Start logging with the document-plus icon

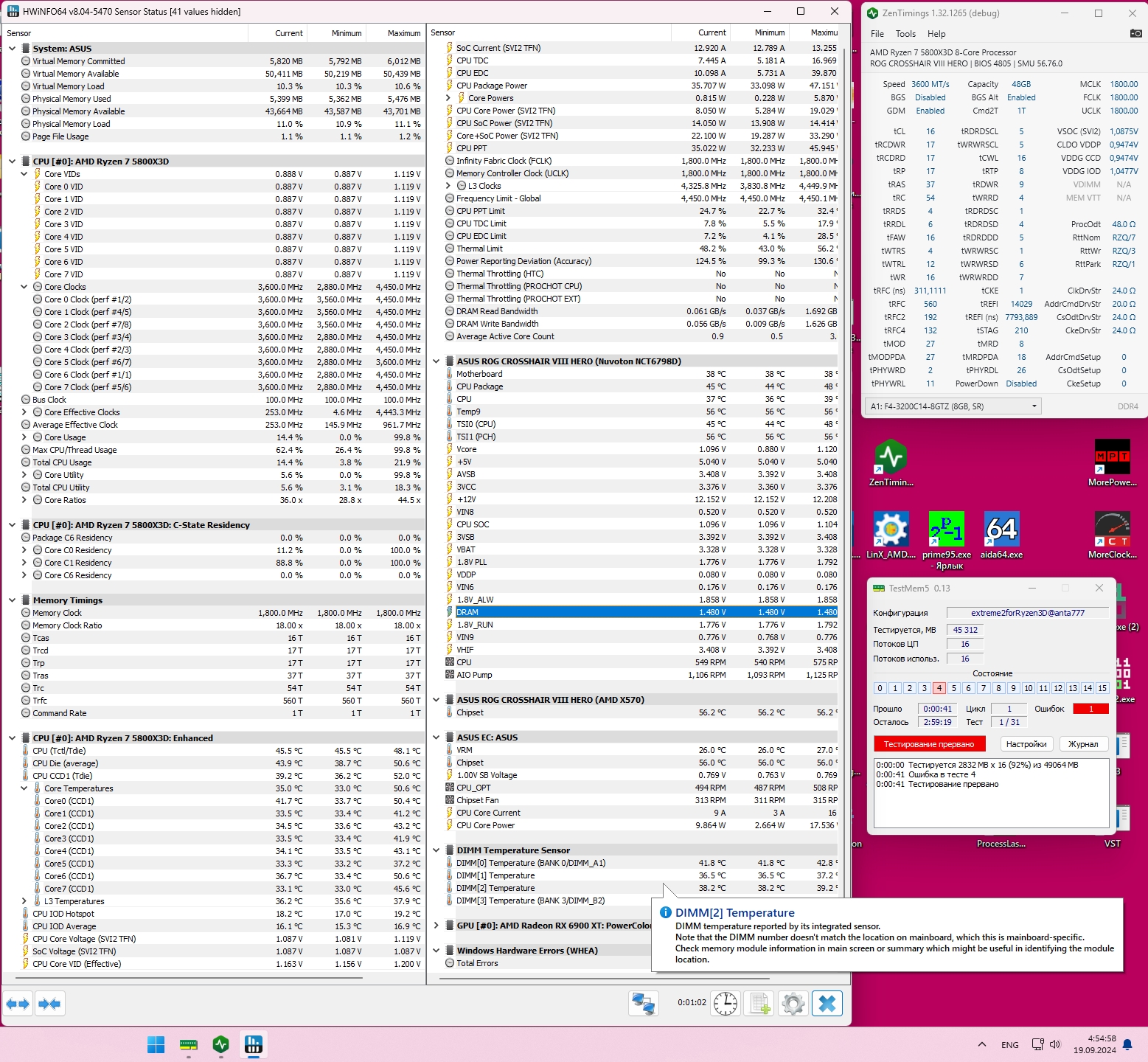pyautogui.click(x=759, y=1003)
